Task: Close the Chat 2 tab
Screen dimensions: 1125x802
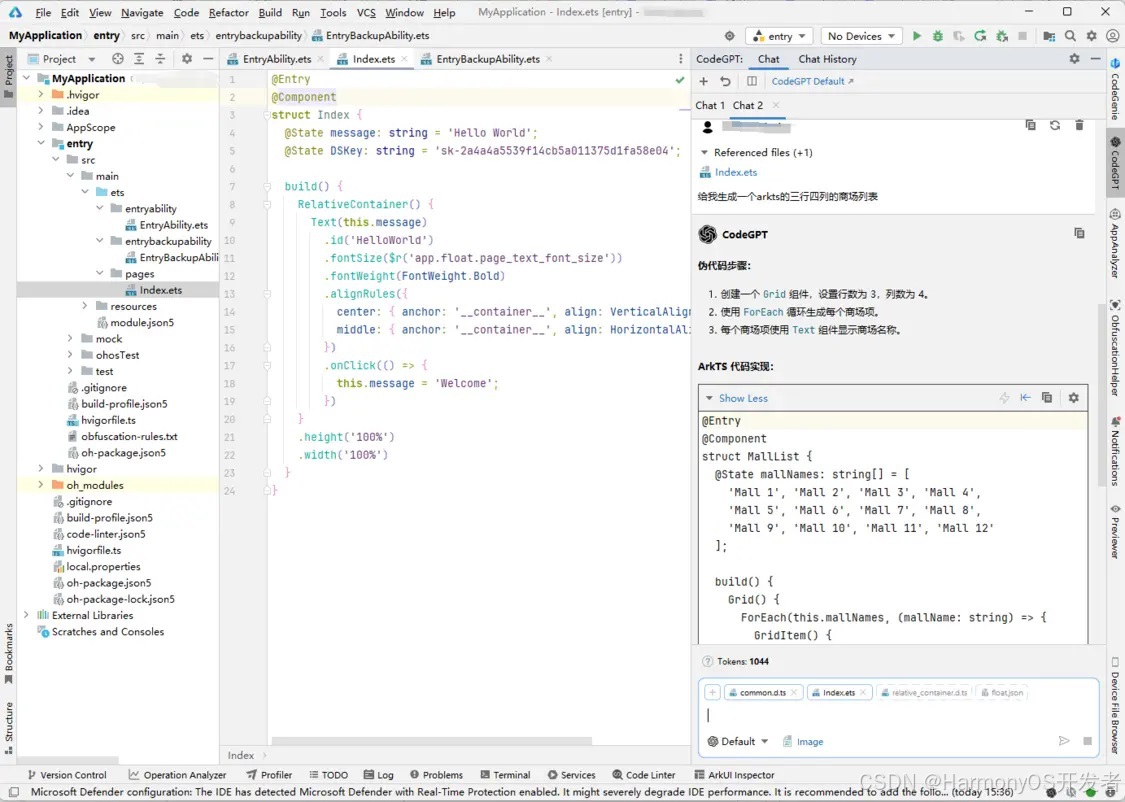Action: [x=776, y=105]
